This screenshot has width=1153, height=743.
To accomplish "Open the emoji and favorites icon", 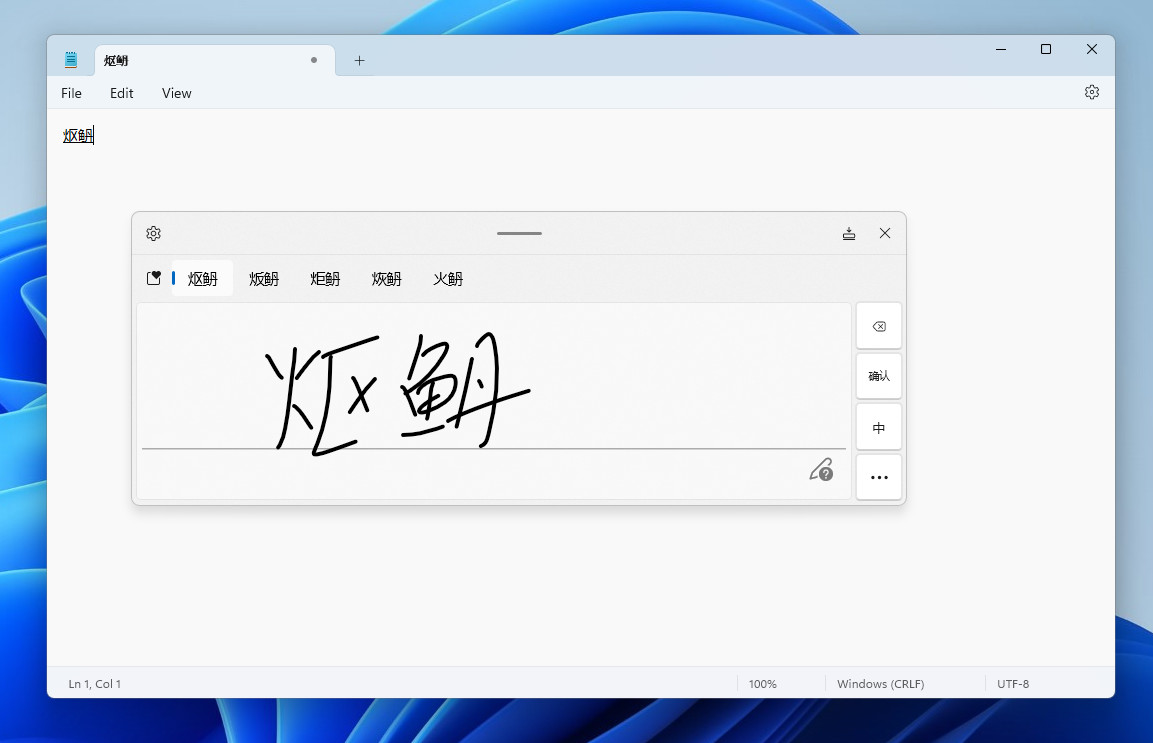I will pyautogui.click(x=154, y=279).
